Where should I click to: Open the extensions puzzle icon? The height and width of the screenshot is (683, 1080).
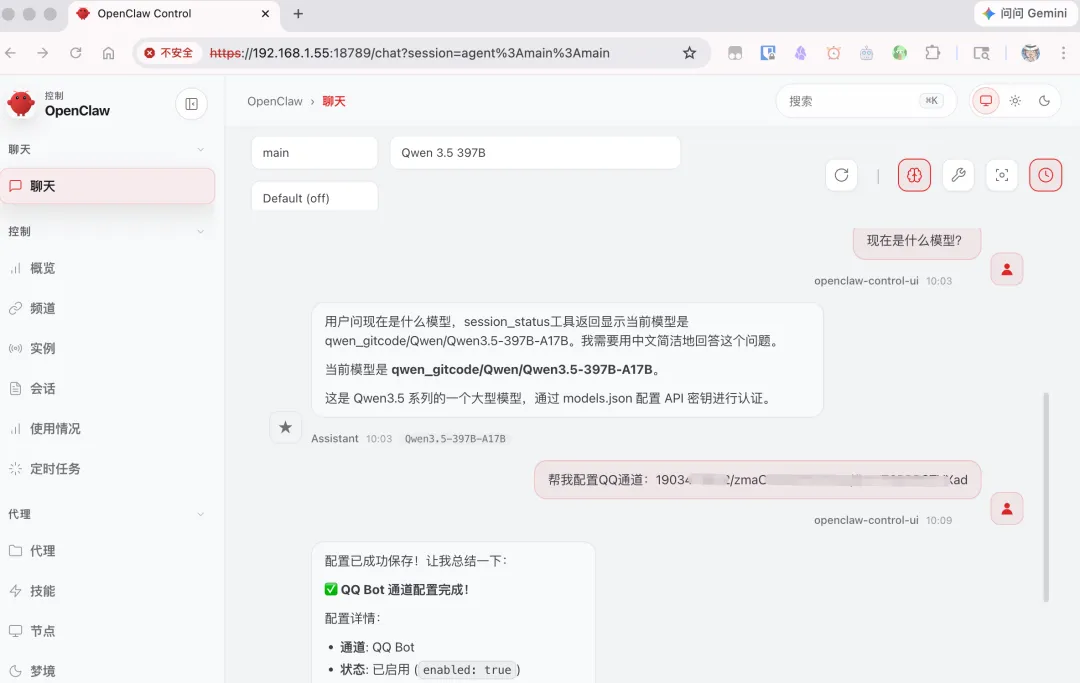(933, 53)
